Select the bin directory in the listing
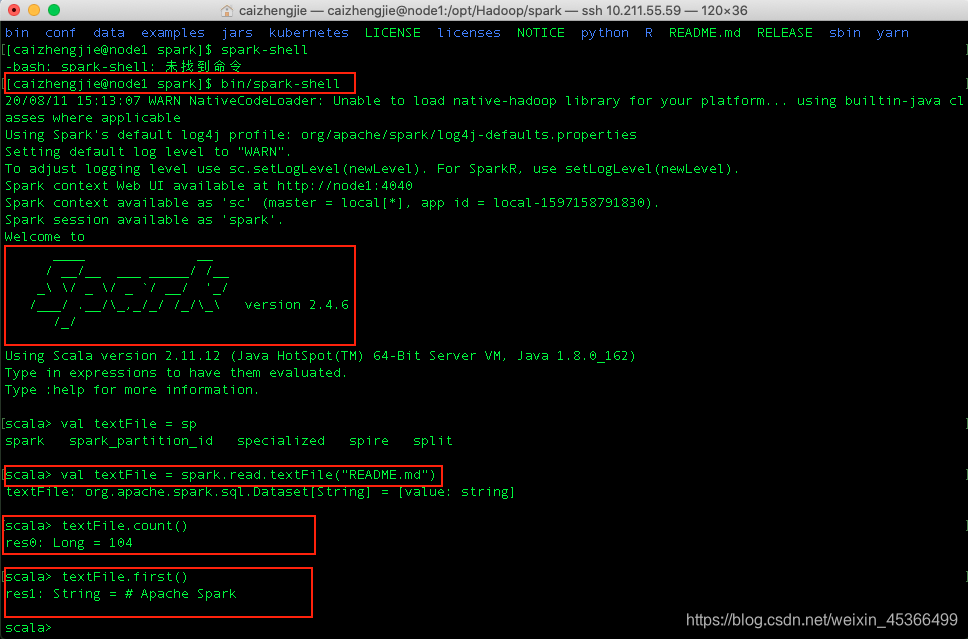The width and height of the screenshot is (968, 639). tap(16, 32)
